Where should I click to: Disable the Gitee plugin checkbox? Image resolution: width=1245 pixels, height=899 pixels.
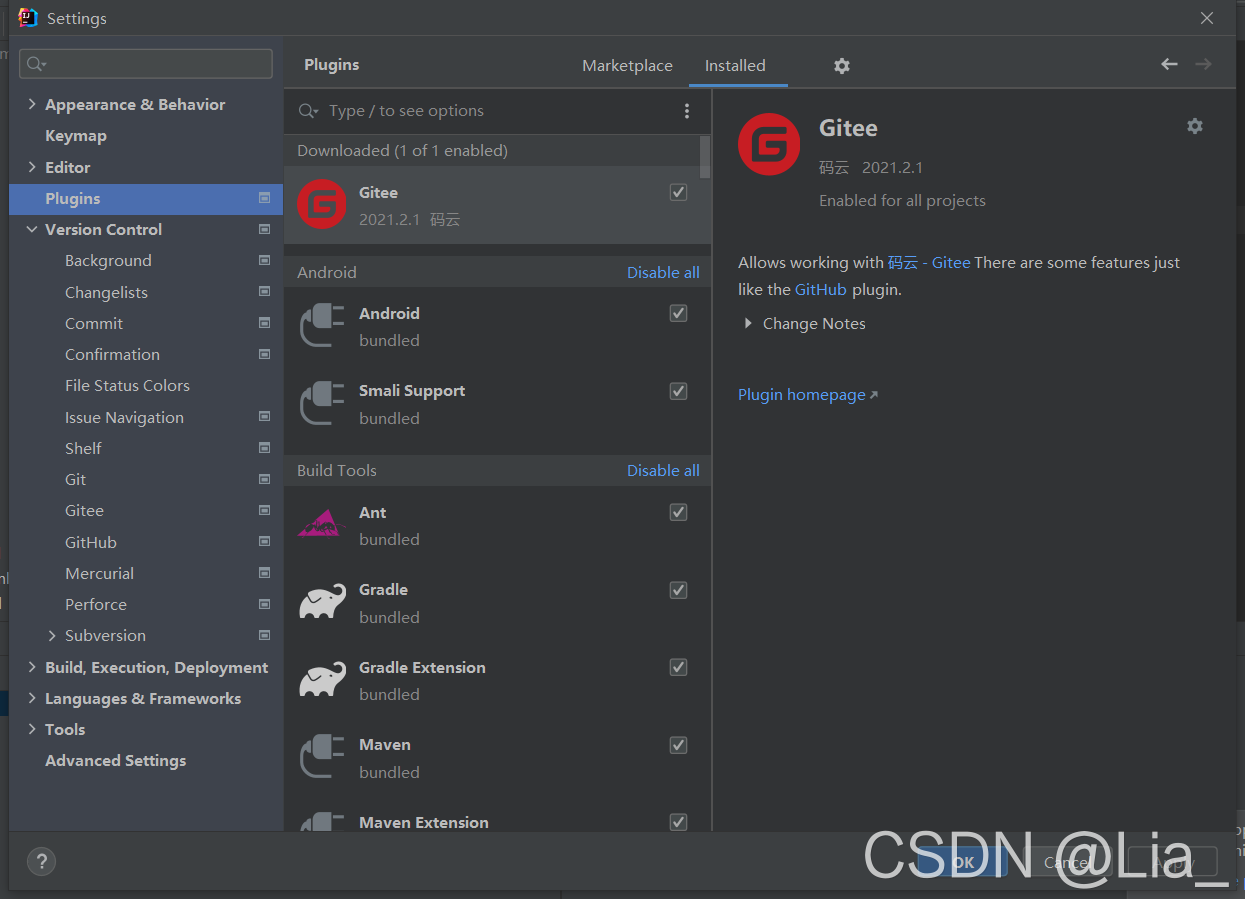point(678,192)
